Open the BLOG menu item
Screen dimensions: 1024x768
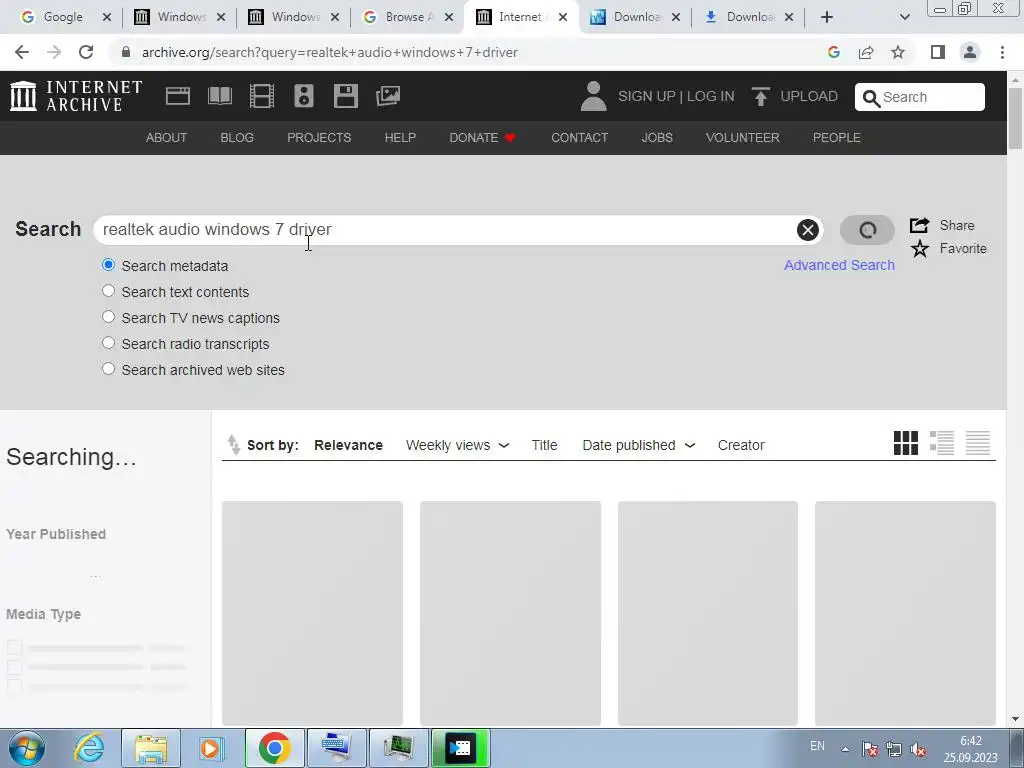tap(237, 138)
